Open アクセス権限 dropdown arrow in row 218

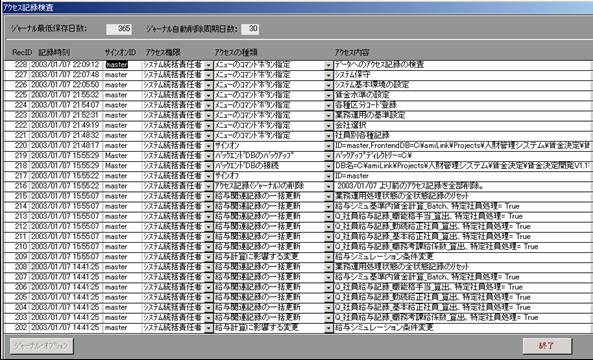point(208,166)
